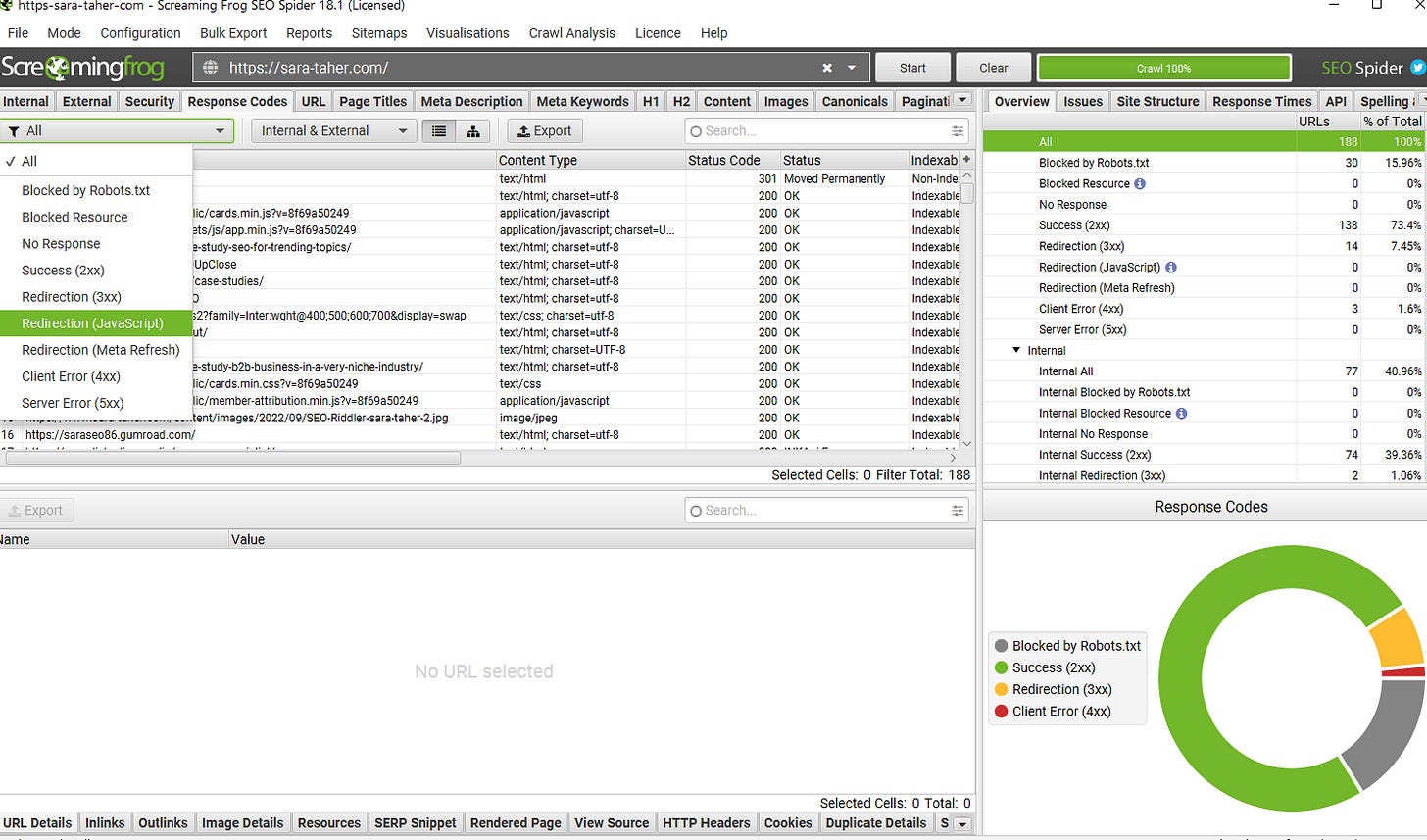Open the Pagination tab overflow arrow
This screenshot has height=840, width=1427.
962,100
